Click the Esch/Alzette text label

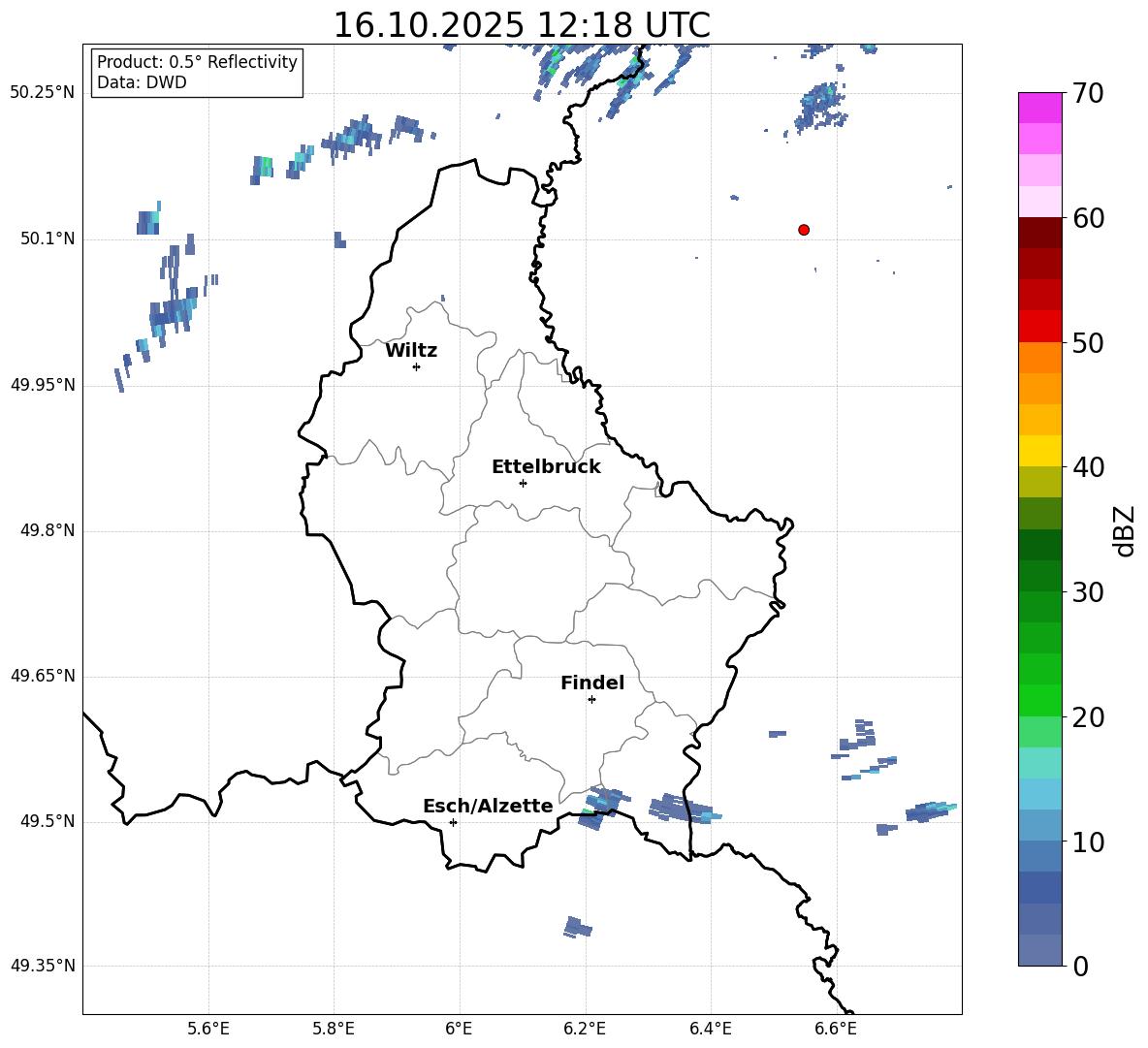[x=488, y=807]
